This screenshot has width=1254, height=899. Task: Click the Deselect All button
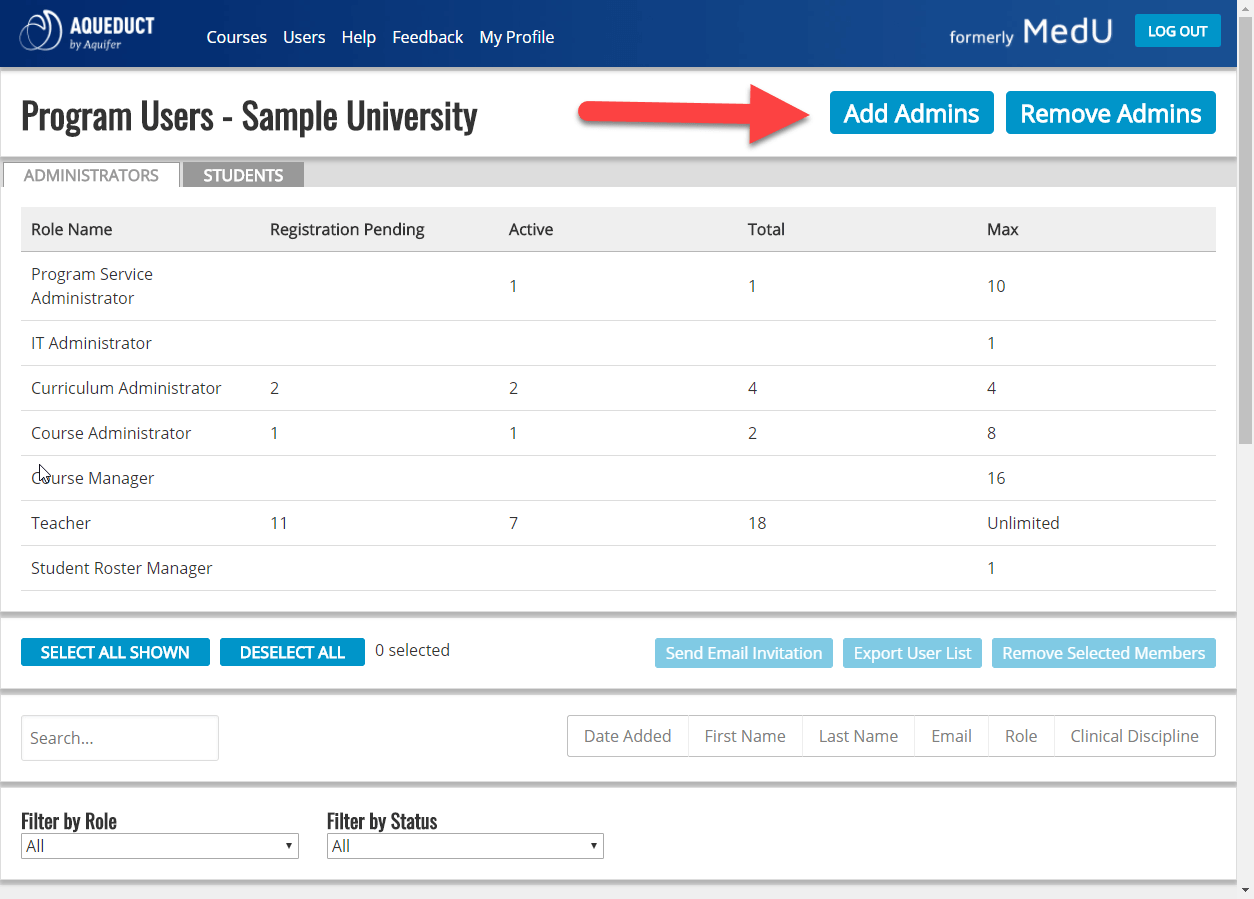[x=292, y=652]
